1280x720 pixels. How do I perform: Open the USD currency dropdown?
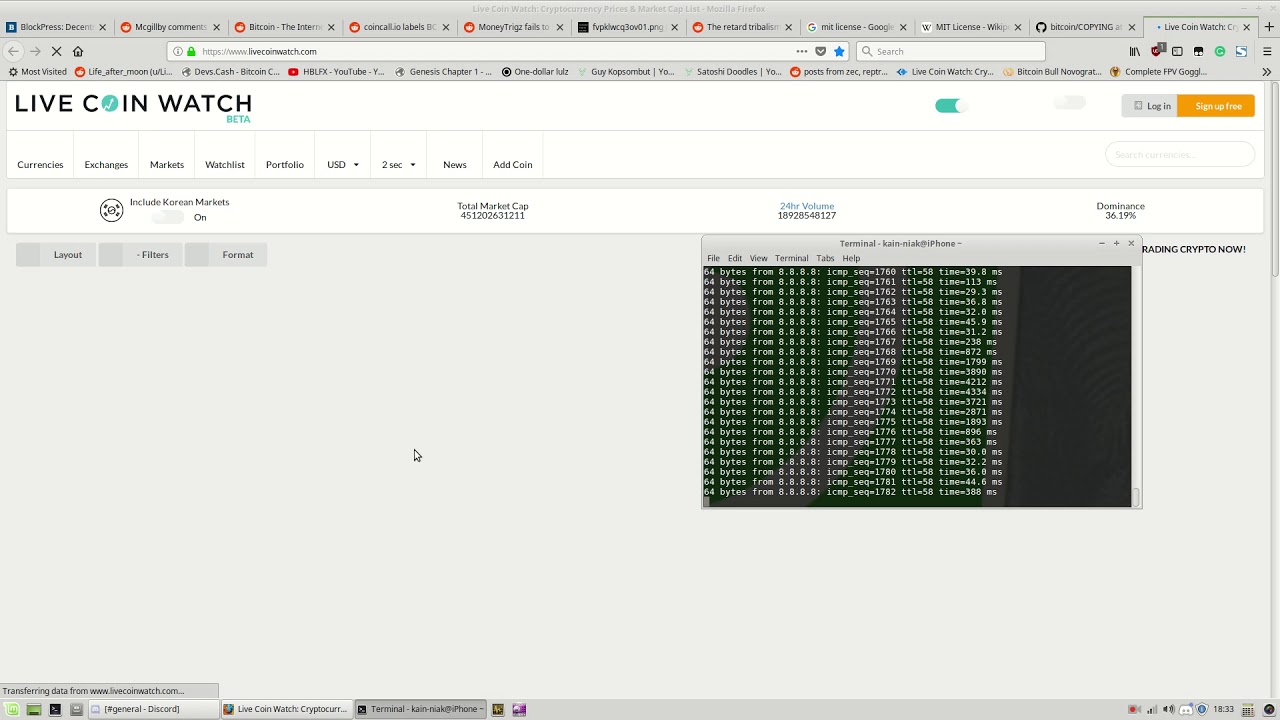click(x=343, y=165)
